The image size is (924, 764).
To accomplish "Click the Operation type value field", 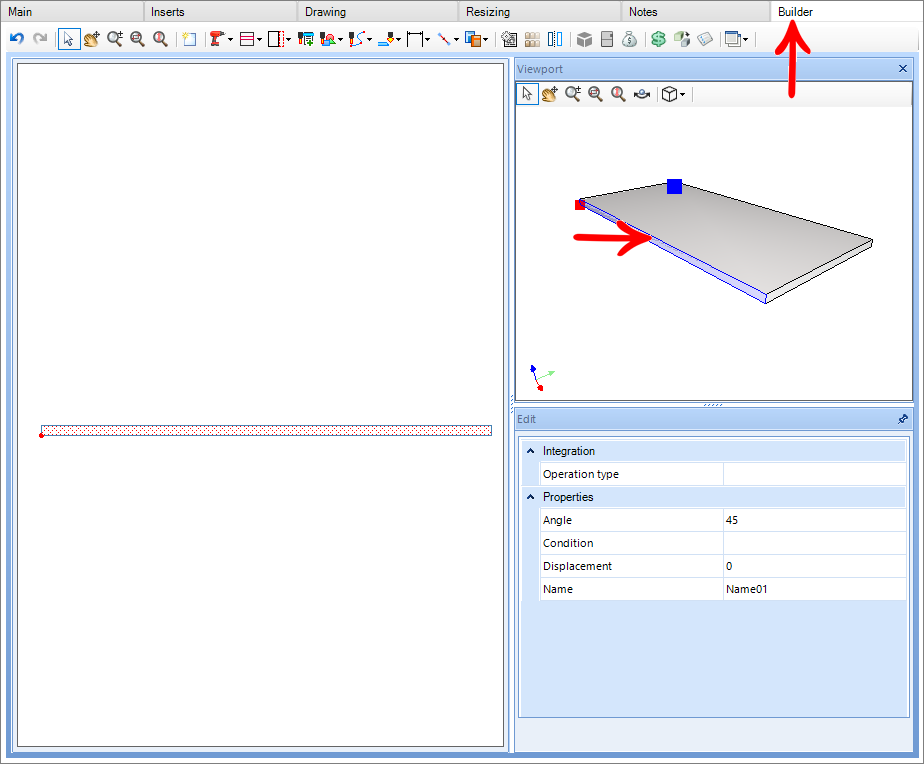I will pyautogui.click(x=814, y=474).
